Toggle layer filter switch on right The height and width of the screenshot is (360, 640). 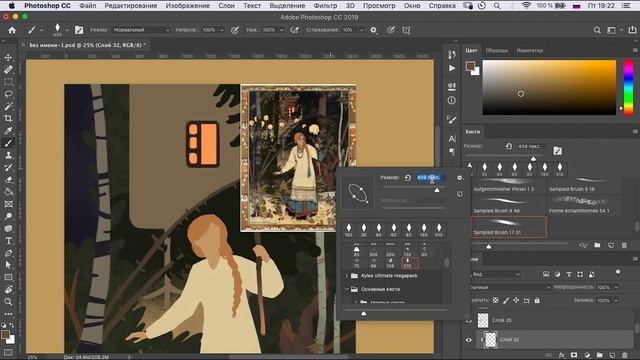coord(618,272)
